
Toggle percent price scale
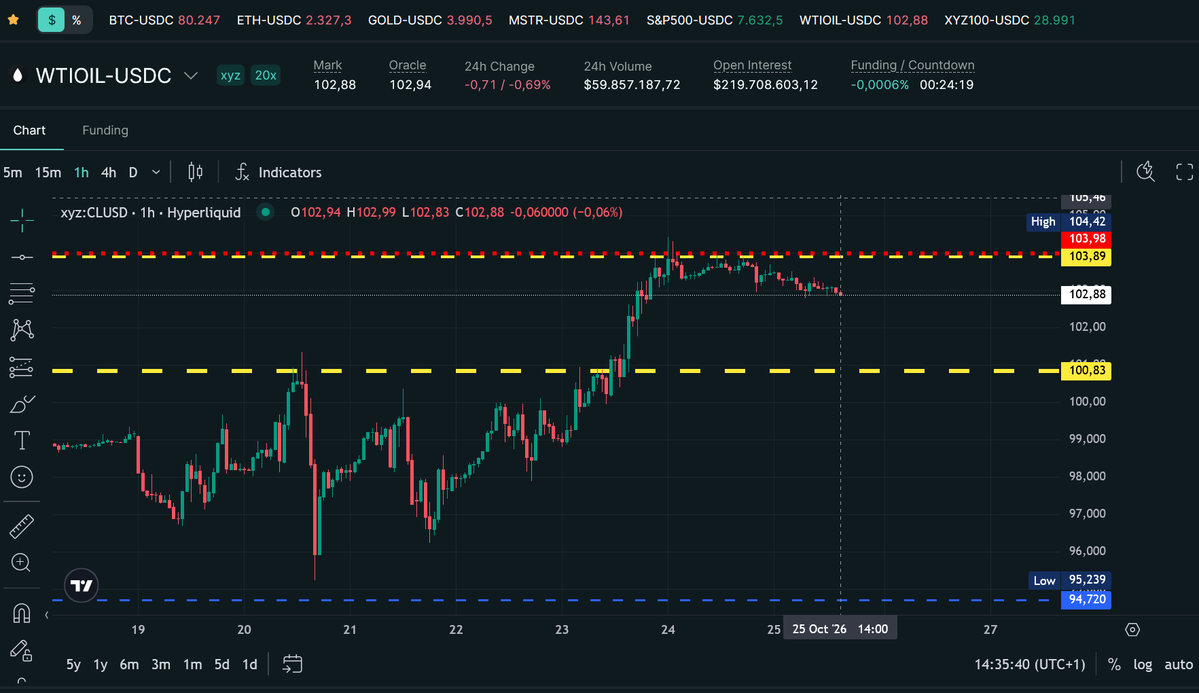pos(1114,664)
